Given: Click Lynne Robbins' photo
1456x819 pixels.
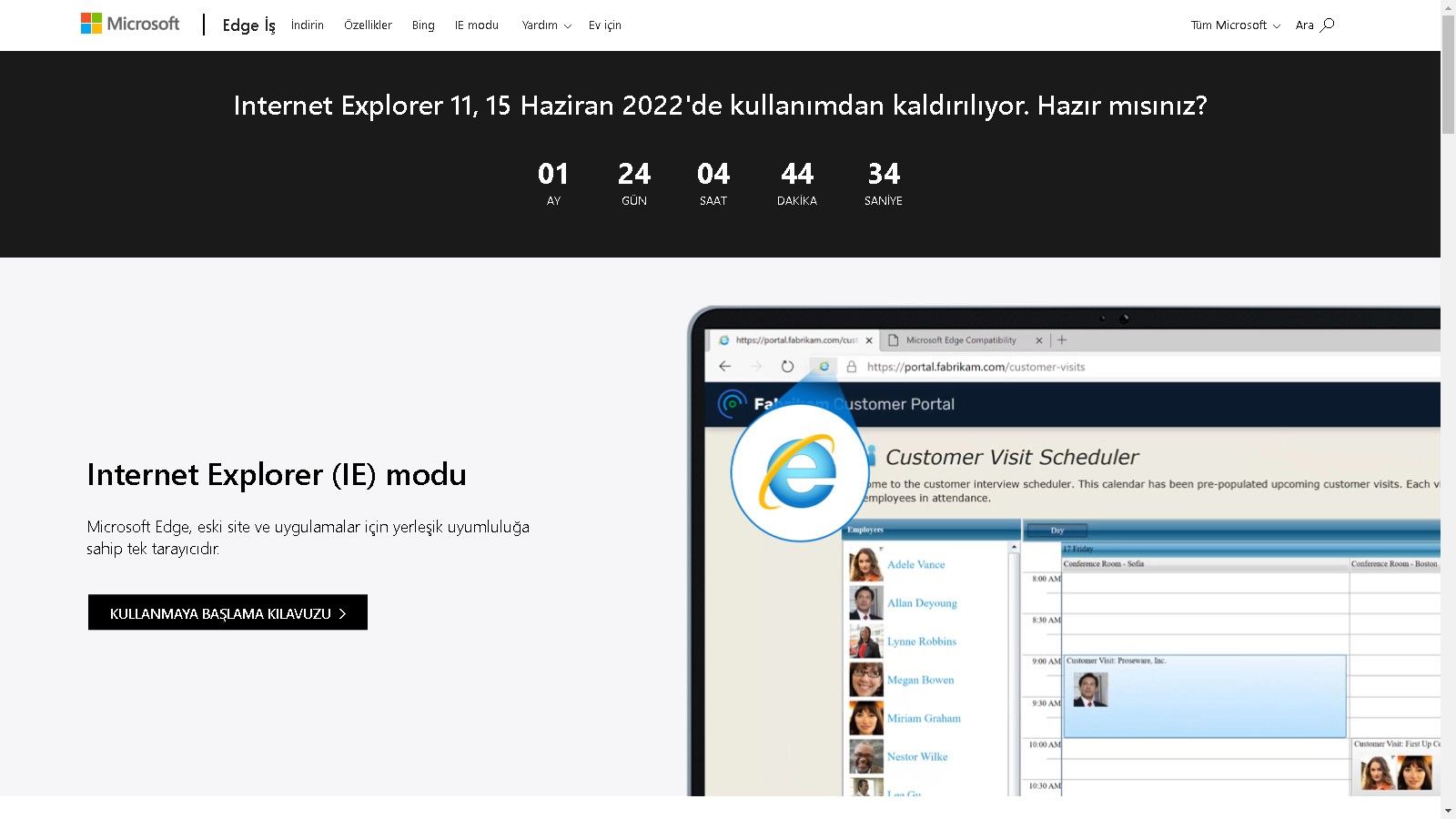Looking at the screenshot, I should click(865, 642).
